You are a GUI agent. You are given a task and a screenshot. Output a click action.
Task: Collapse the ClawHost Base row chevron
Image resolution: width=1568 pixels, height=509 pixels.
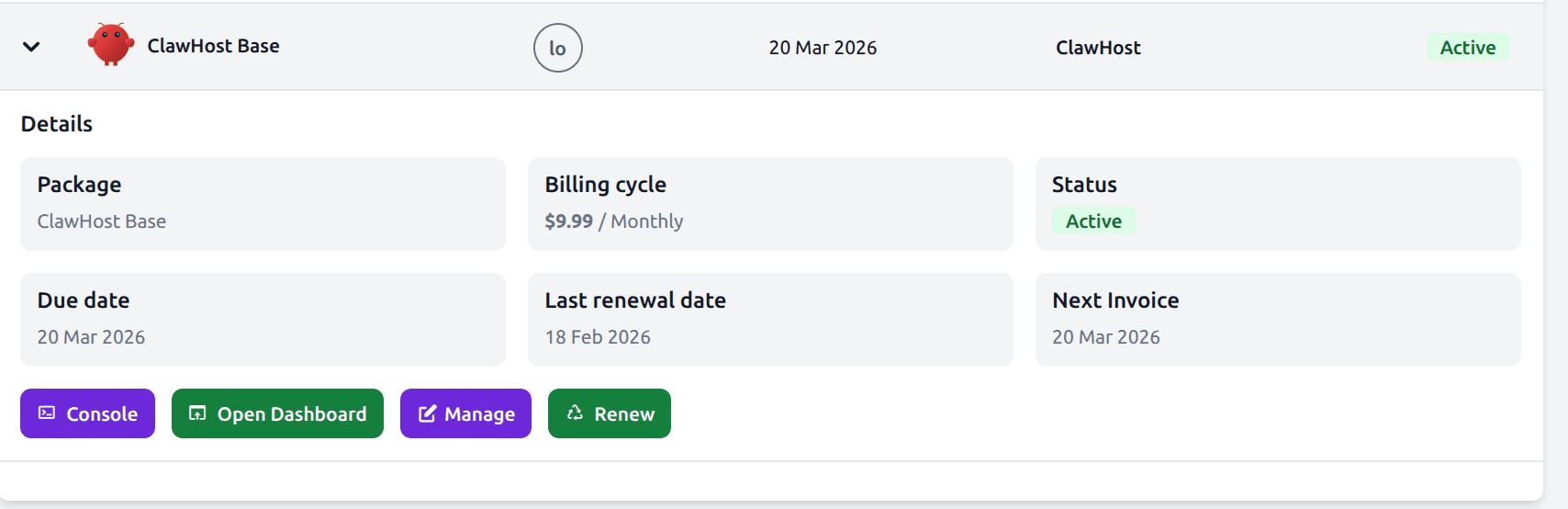coord(31,47)
